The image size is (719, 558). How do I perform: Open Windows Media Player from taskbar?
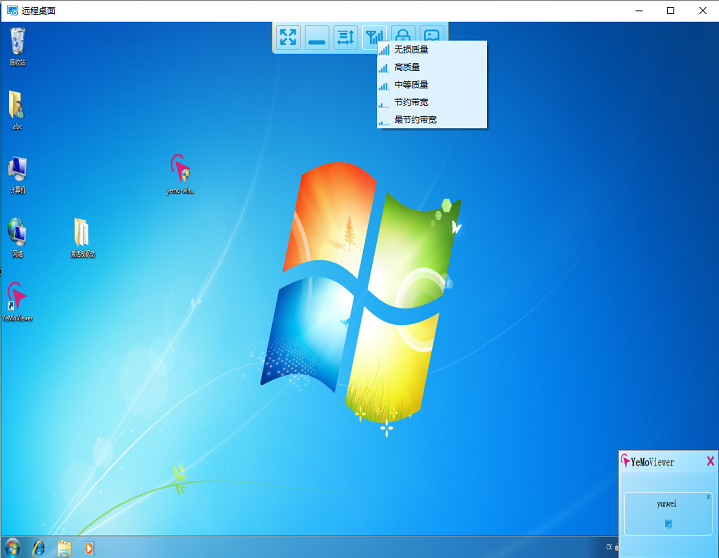pos(89,548)
